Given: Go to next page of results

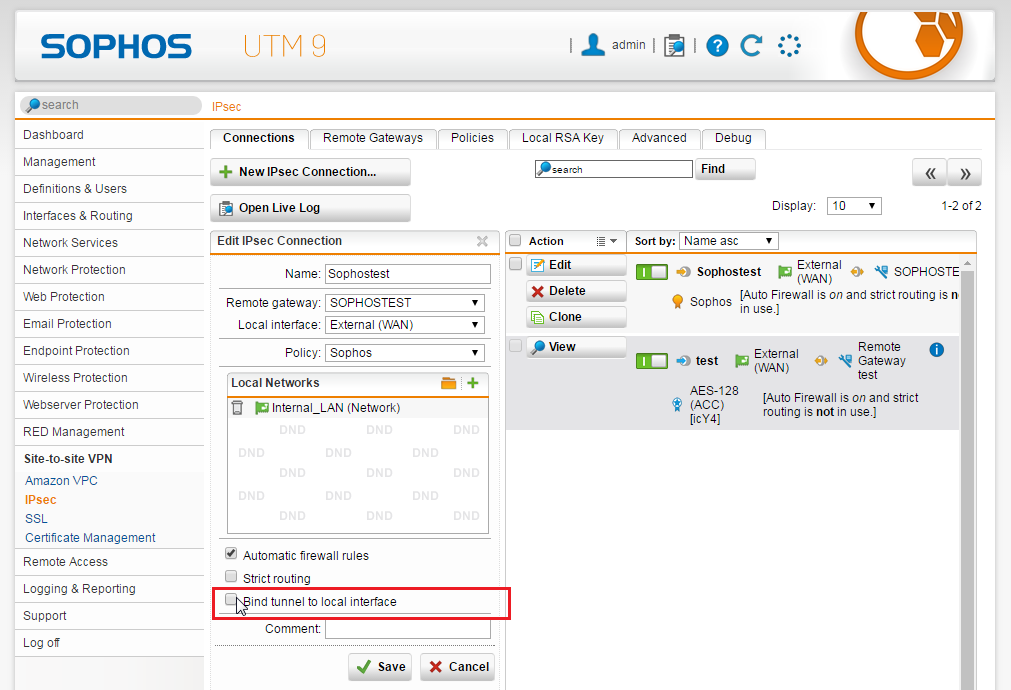Looking at the screenshot, I should pyautogui.click(x=965, y=173).
